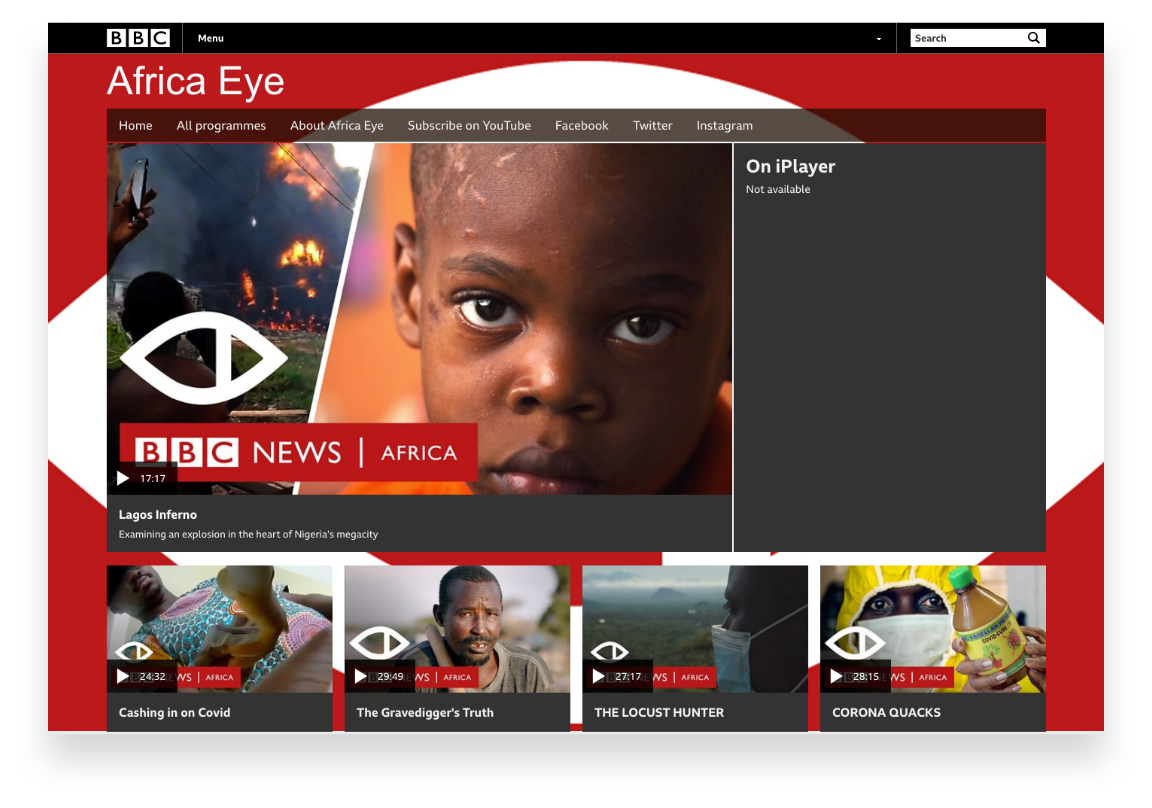Open the Lagos Inferno title link
Screen dimensions: 1152x808
point(158,515)
